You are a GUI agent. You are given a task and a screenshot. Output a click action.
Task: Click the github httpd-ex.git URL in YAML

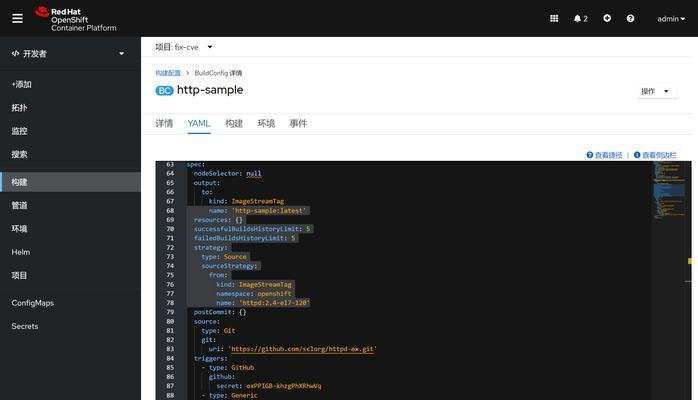coord(302,349)
